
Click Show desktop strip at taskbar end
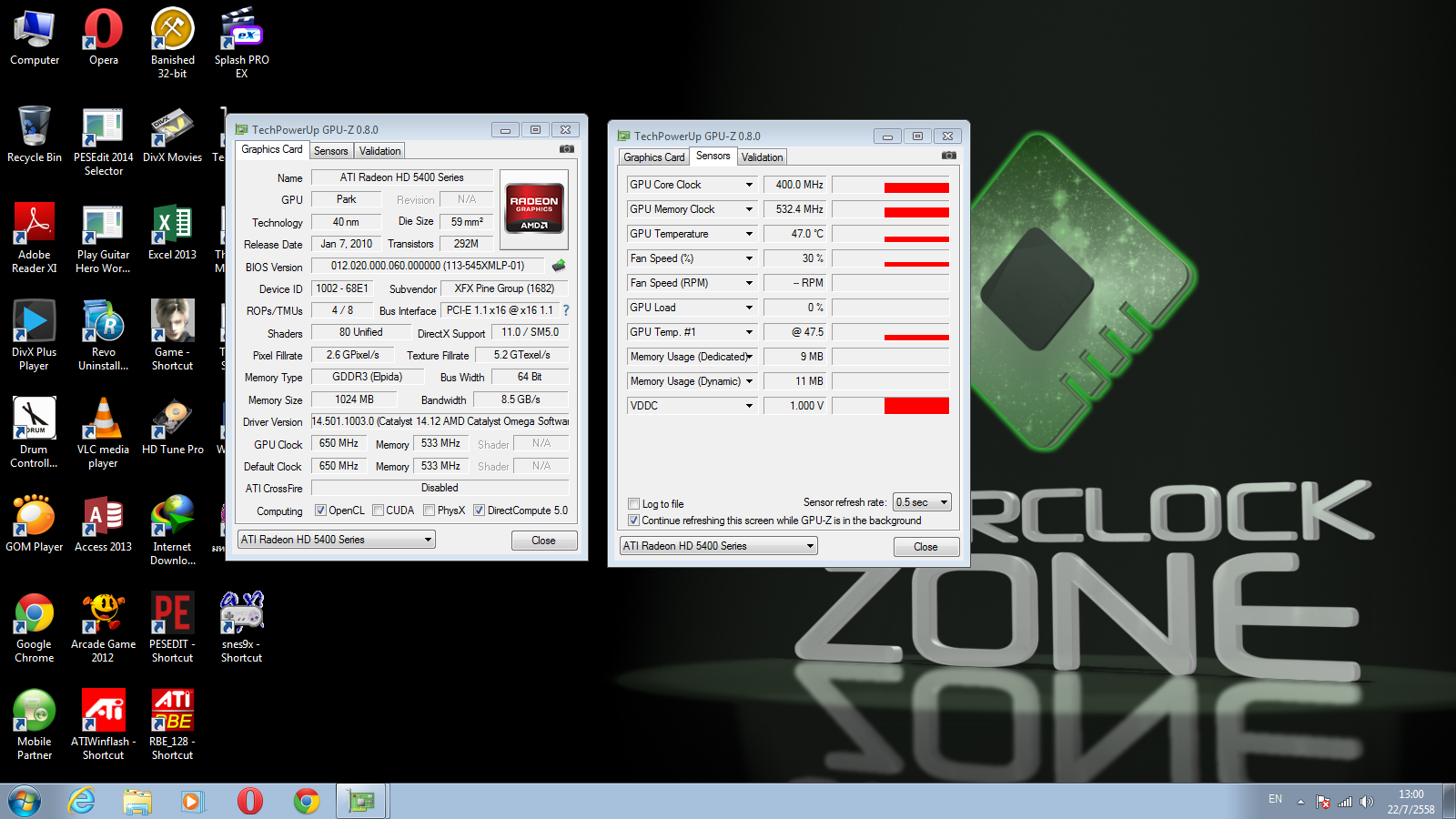pos(1450,802)
